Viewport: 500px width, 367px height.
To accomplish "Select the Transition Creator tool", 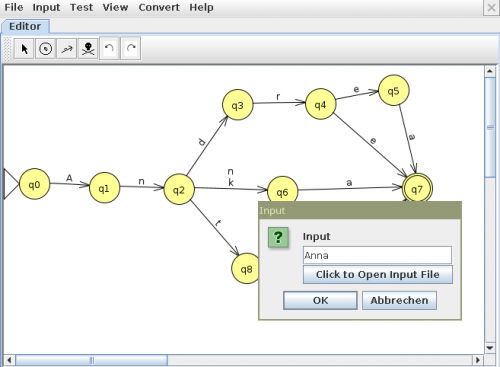I will point(67,49).
